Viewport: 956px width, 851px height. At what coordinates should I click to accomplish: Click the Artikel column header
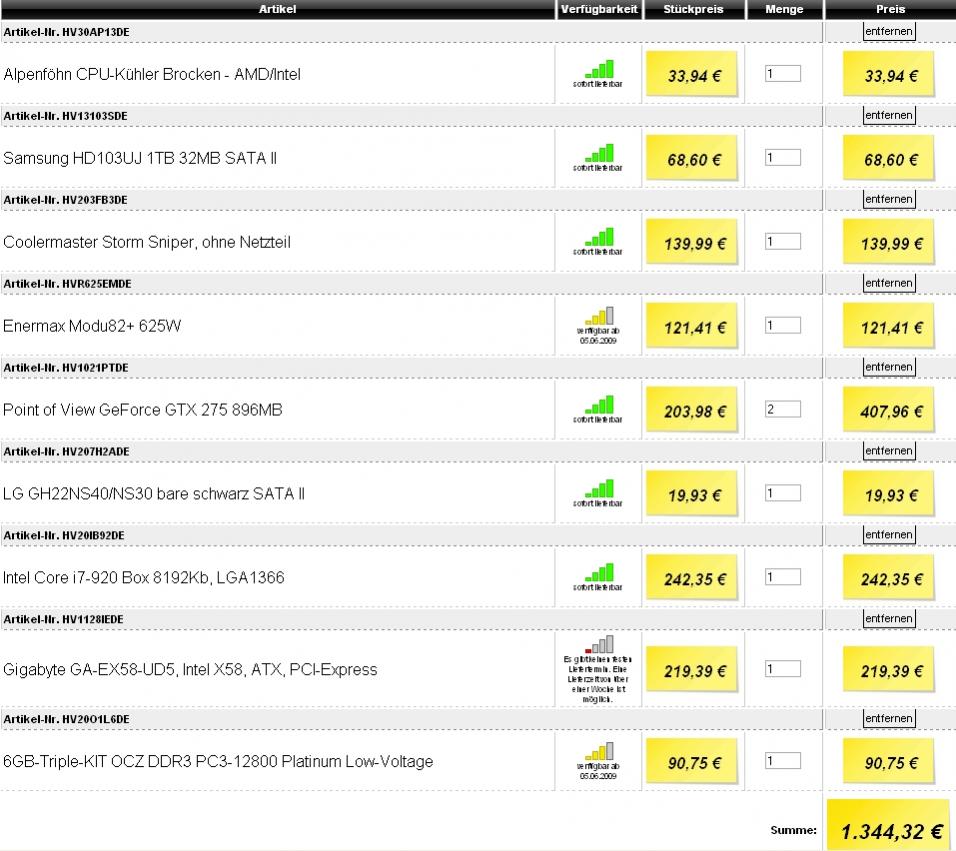pos(277,9)
